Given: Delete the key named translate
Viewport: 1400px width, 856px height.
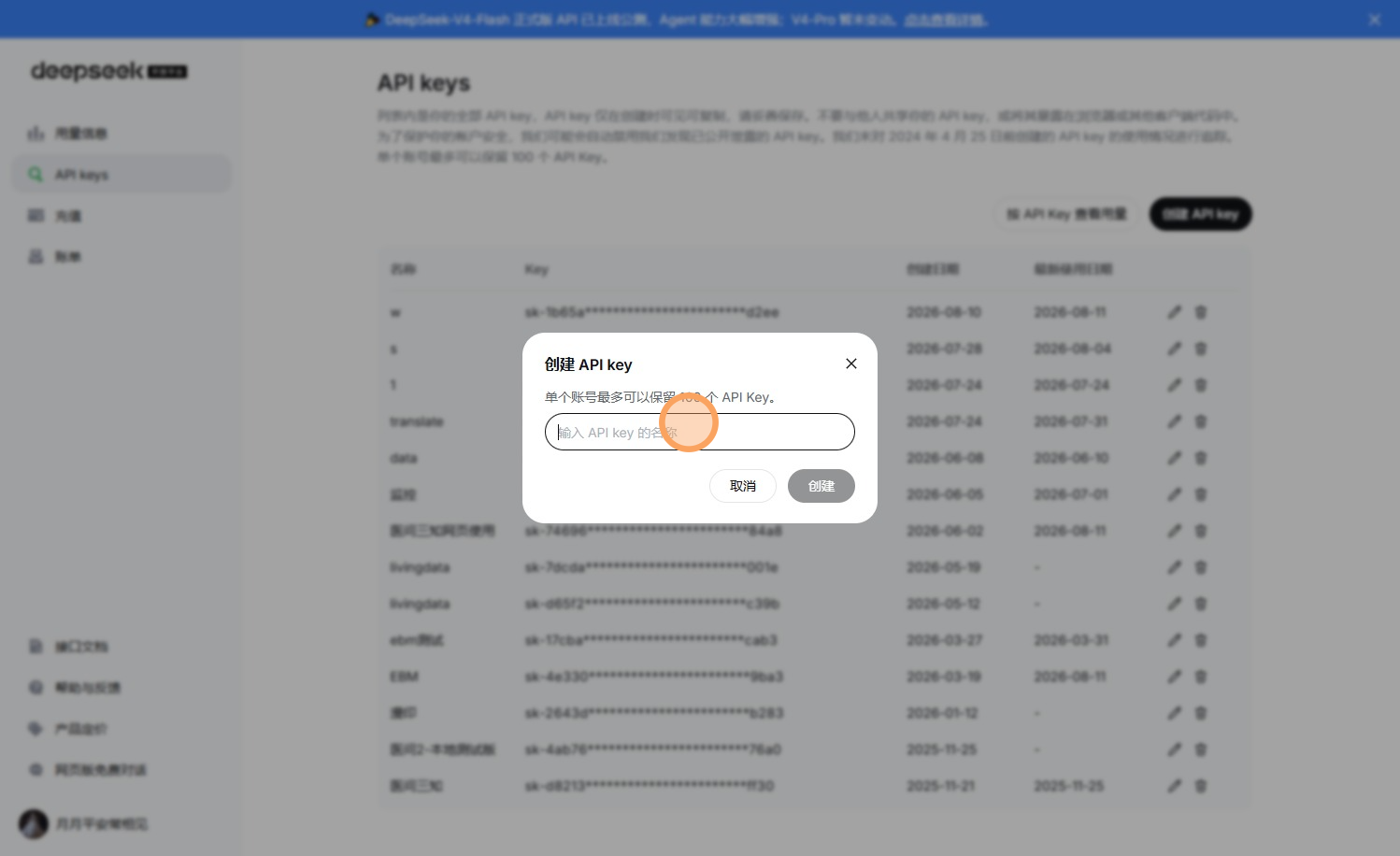Looking at the screenshot, I should click(1201, 421).
